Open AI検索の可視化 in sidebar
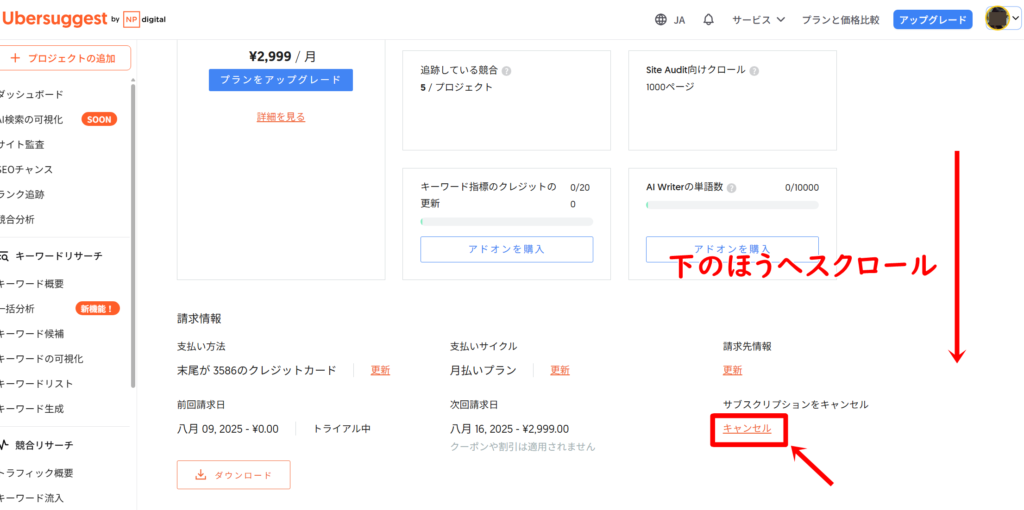This screenshot has width=1024, height=510. tap(31, 120)
